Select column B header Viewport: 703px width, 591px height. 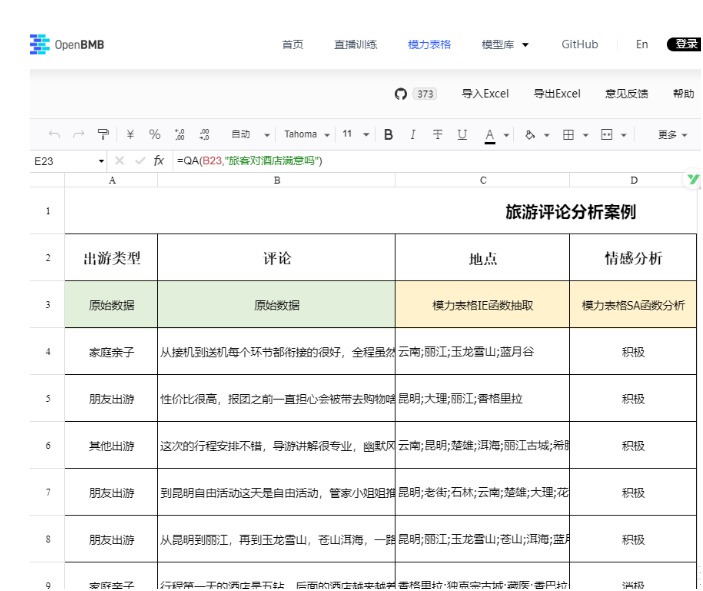click(277, 180)
